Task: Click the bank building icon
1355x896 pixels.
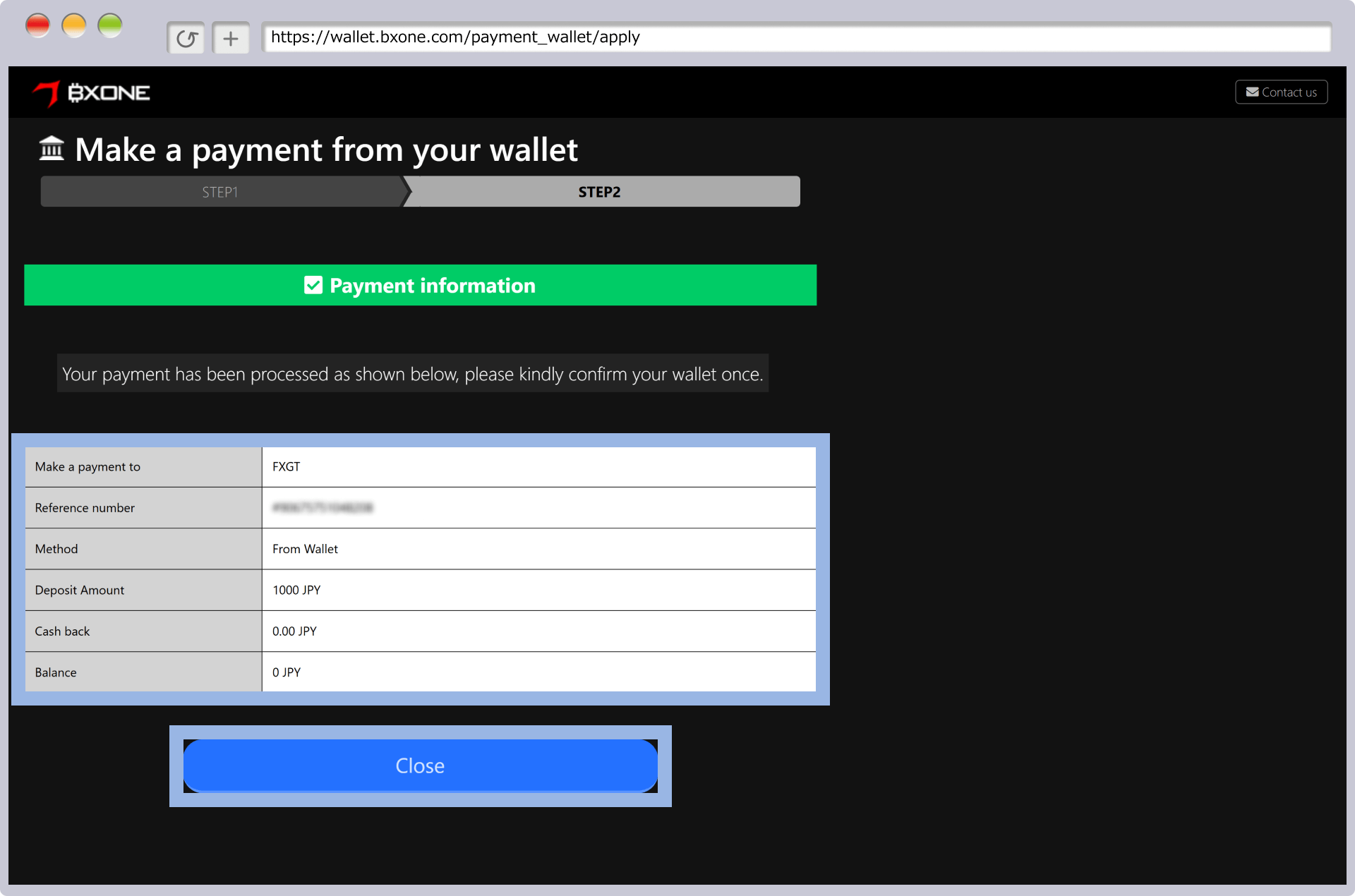Action: (x=52, y=149)
